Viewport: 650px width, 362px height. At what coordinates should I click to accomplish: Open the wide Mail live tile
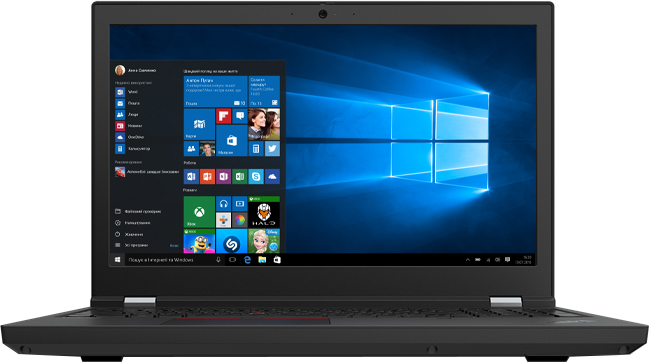click(215, 91)
